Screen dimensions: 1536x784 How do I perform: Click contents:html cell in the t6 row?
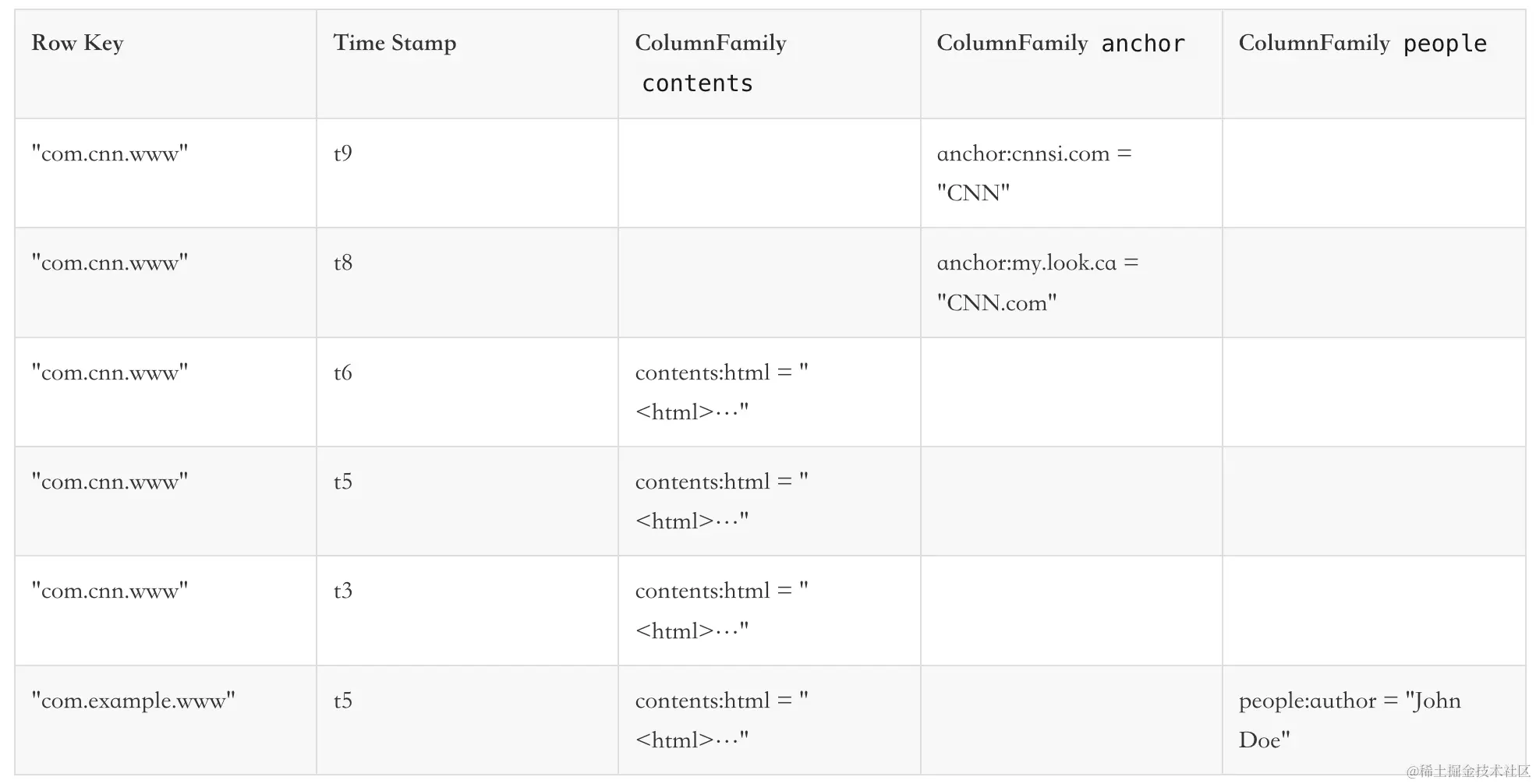point(721,392)
